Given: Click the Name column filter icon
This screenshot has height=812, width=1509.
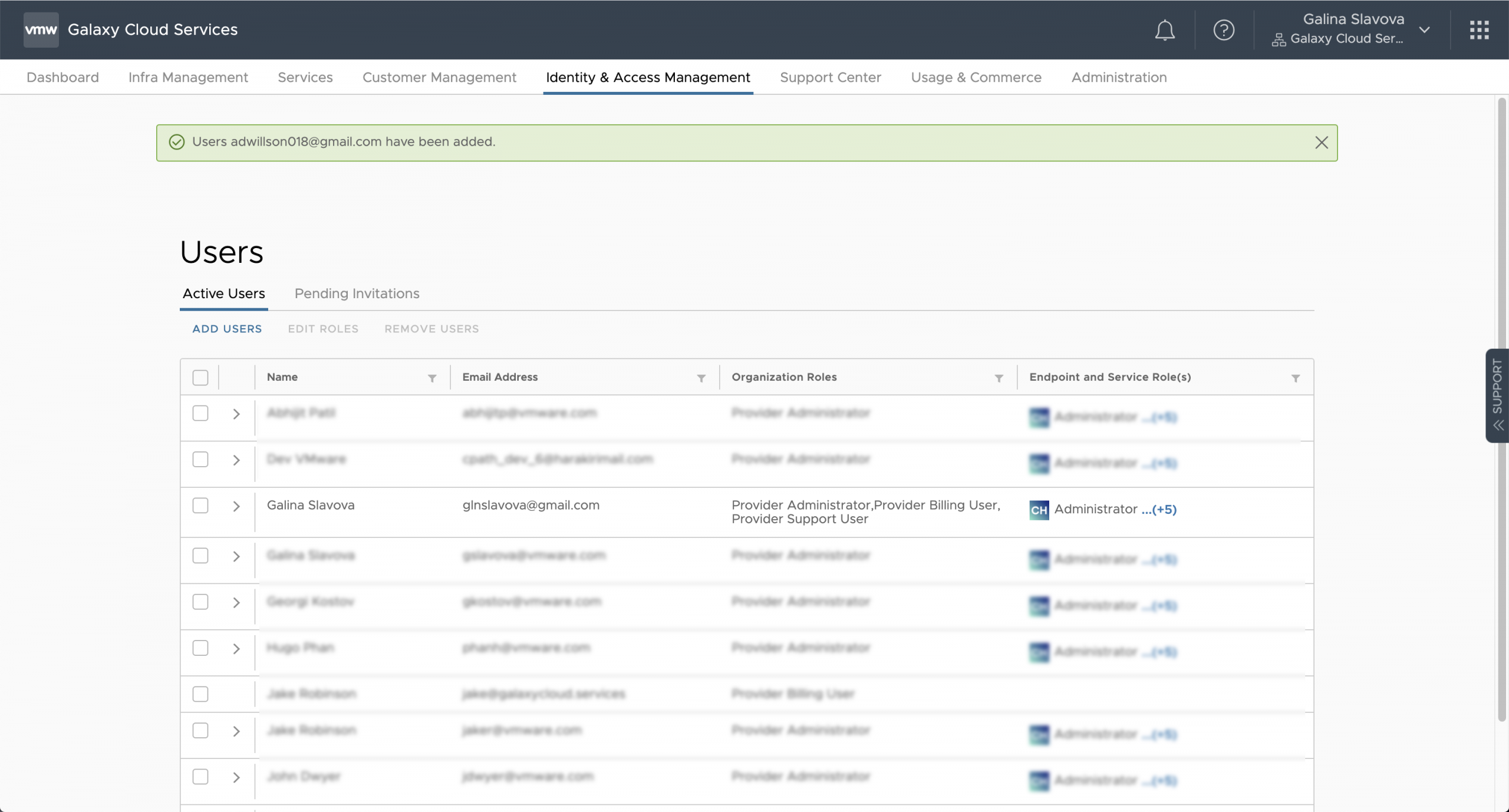Looking at the screenshot, I should point(432,378).
